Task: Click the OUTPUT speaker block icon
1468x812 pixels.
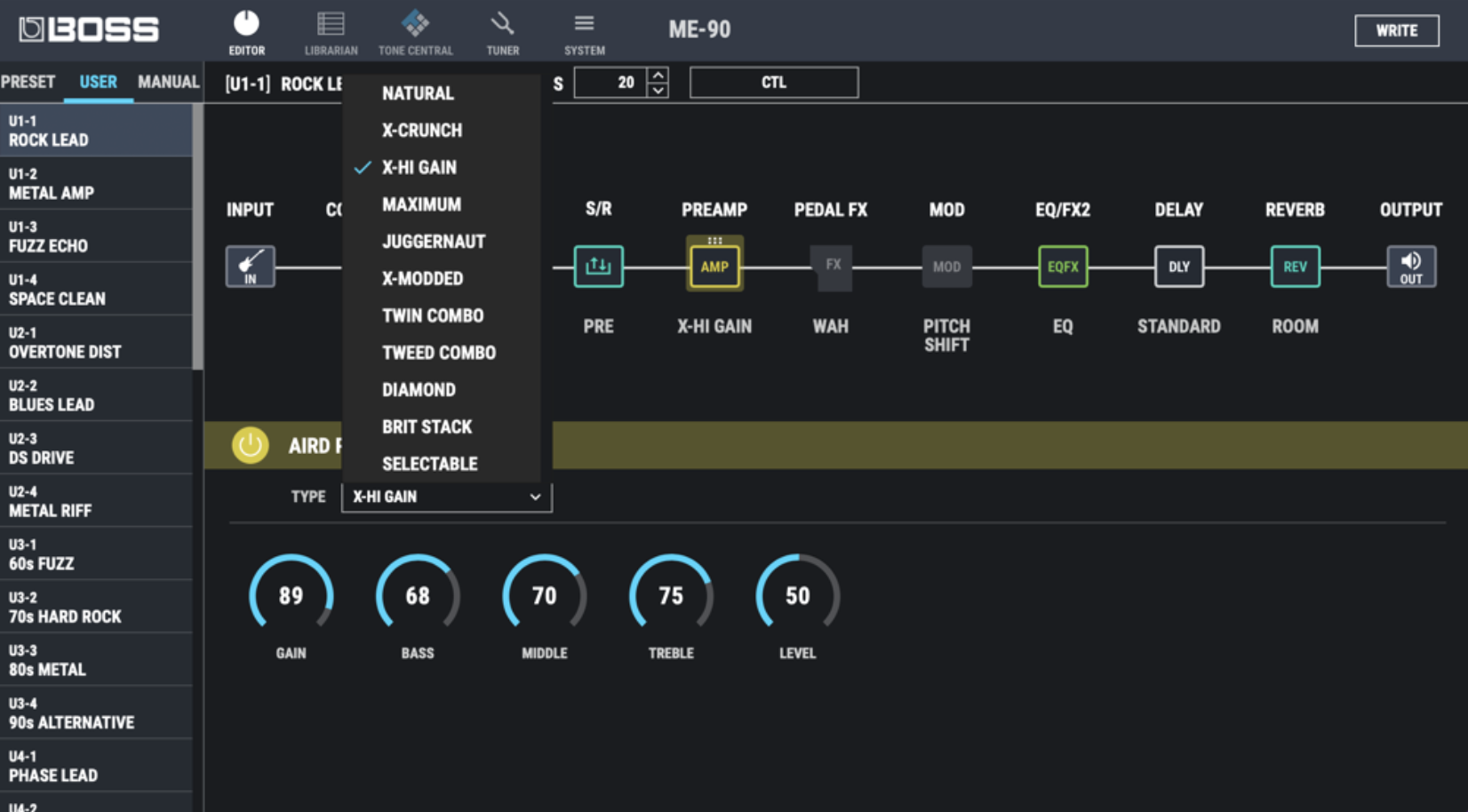Action: pos(1410,266)
